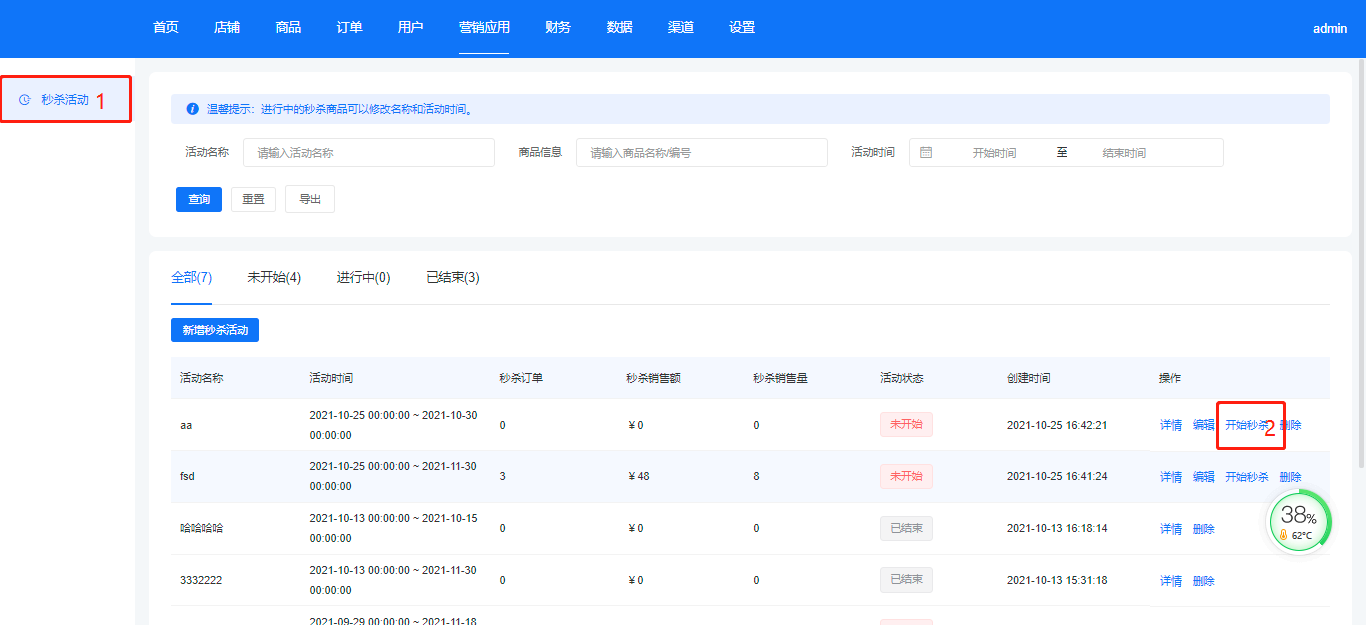This screenshot has width=1366, height=625.
Task: Click the 新增秒杀活动 button
Action: point(215,330)
